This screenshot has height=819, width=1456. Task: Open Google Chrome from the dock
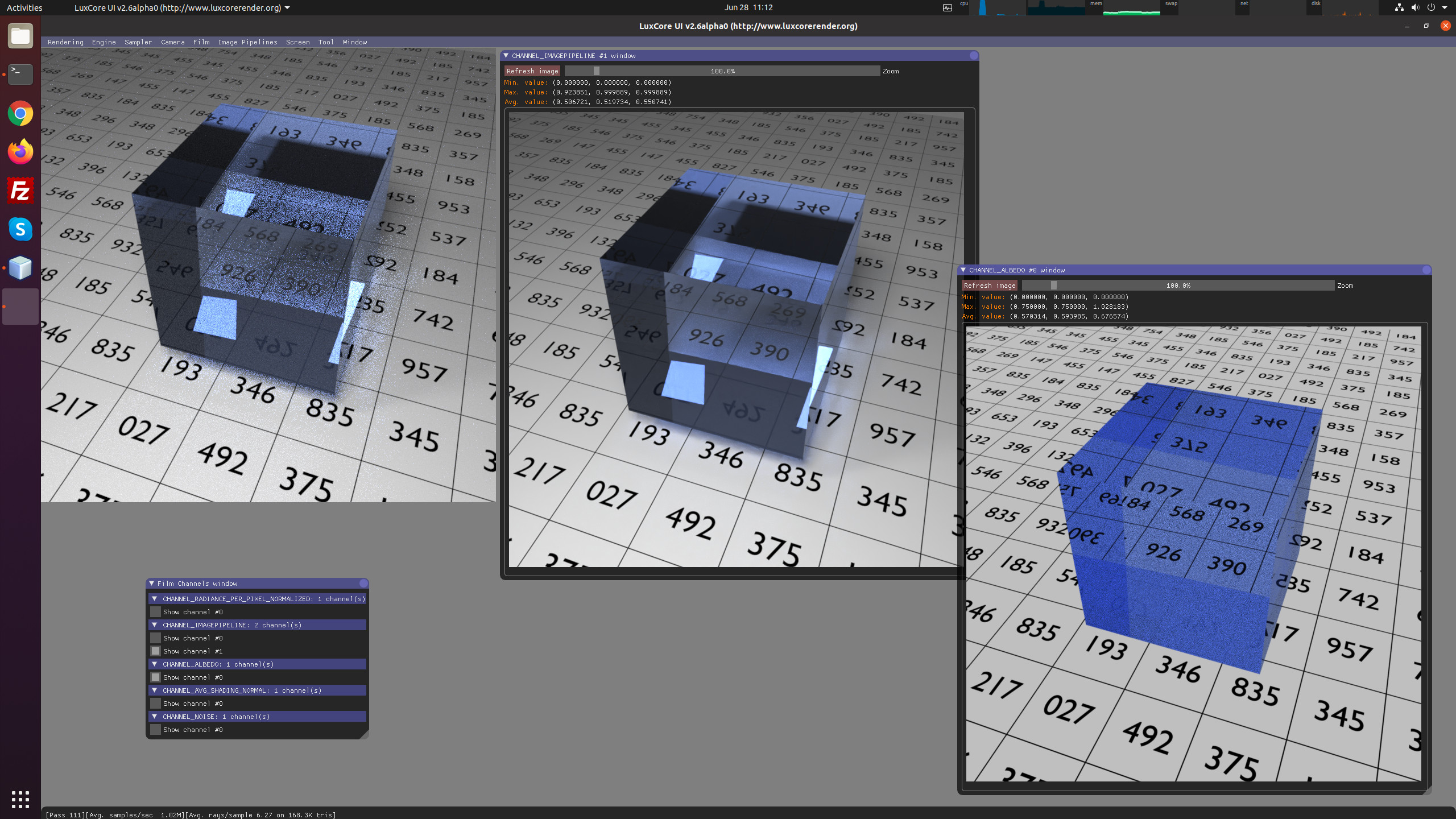(20, 114)
